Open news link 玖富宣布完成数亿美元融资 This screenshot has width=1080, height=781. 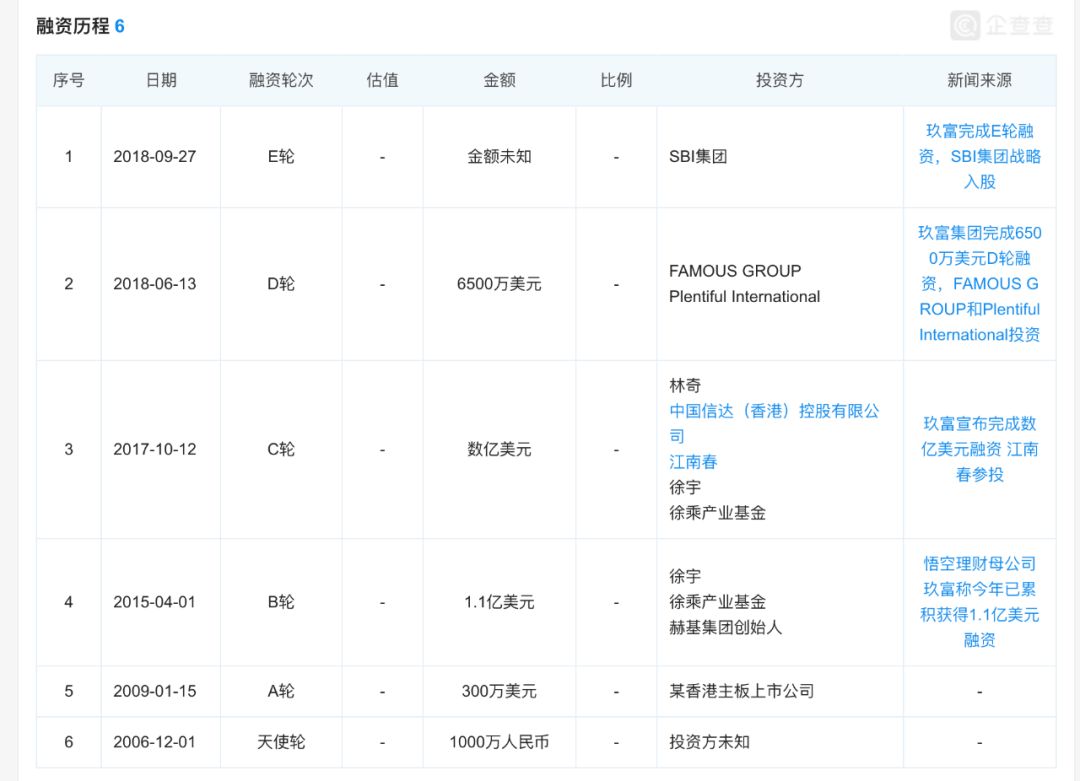(x=979, y=448)
